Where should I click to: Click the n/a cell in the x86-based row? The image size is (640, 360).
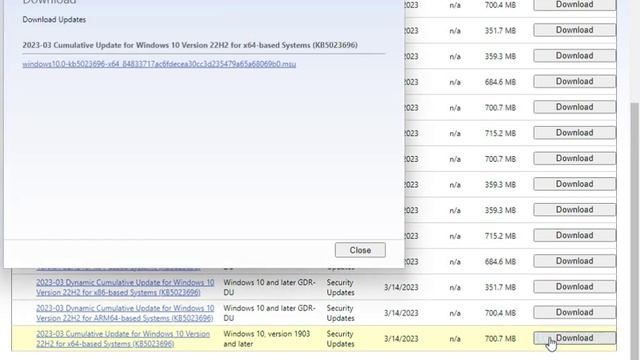pos(455,287)
